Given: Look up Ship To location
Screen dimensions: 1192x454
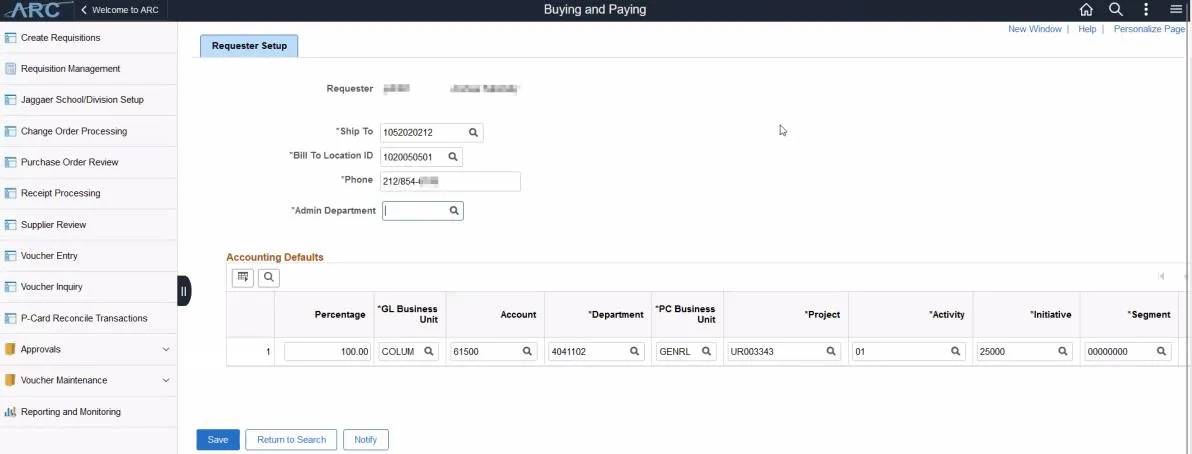Looking at the screenshot, I should 473,132.
